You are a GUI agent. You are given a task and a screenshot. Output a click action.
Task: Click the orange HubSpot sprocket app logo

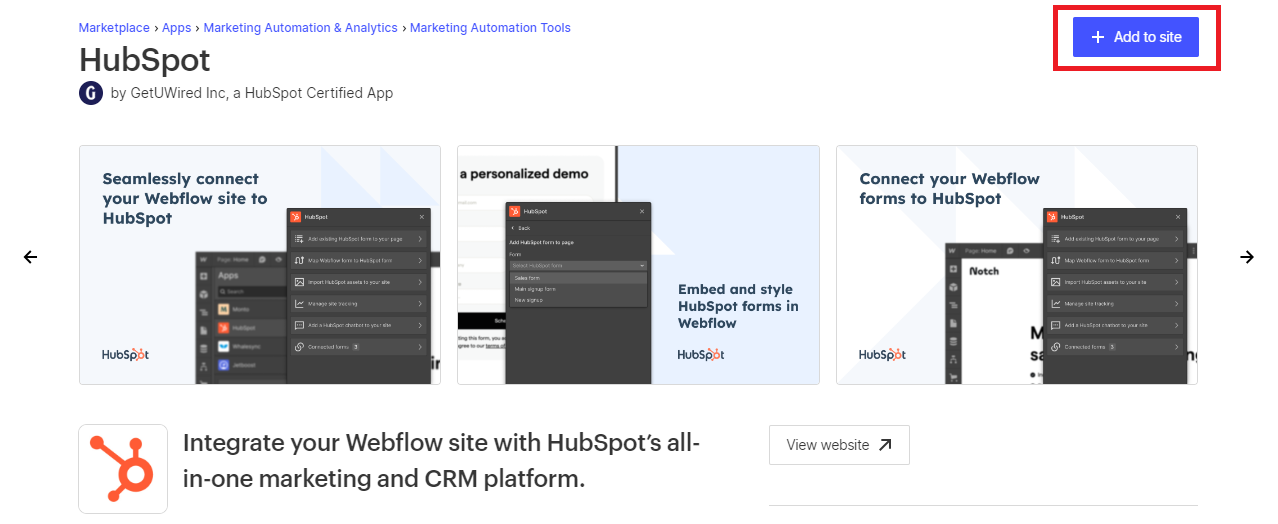pyautogui.click(x=123, y=469)
